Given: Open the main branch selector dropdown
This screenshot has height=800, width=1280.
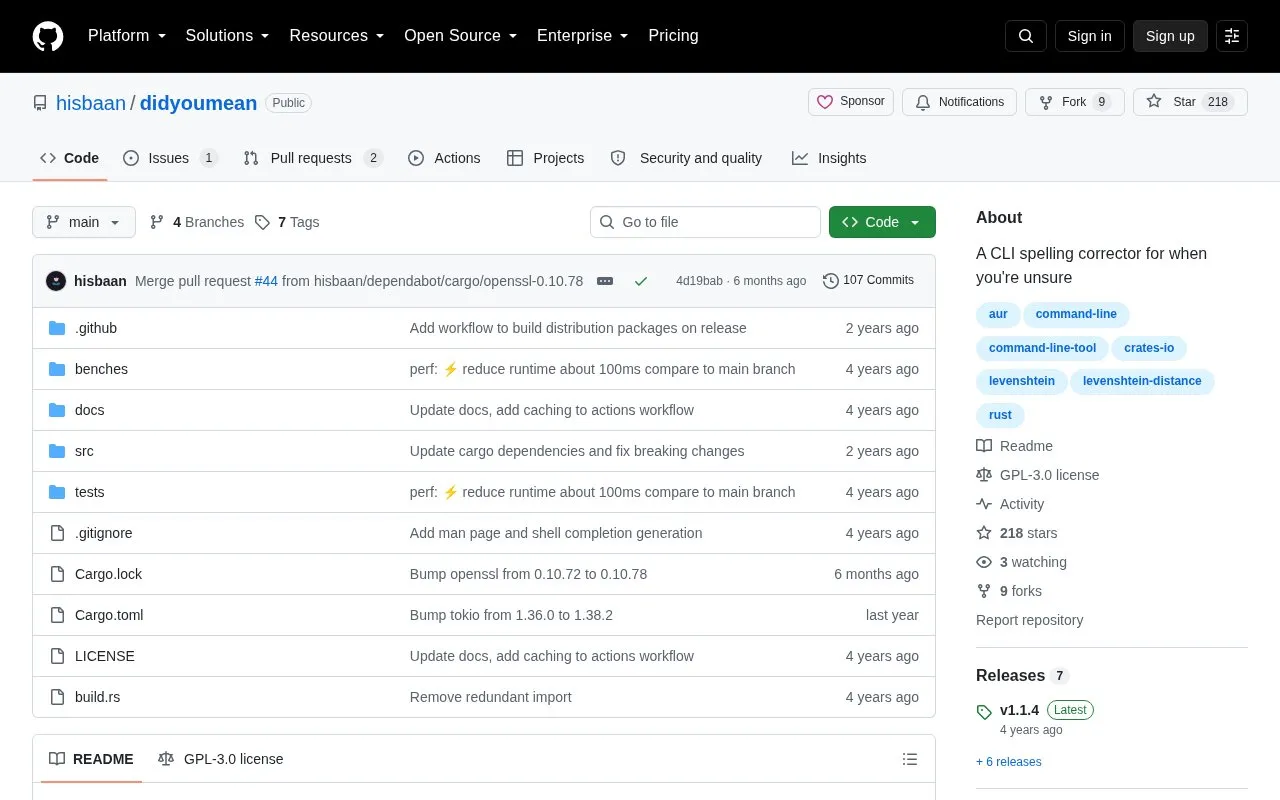Looking at the screenshot, I should 84,222.
